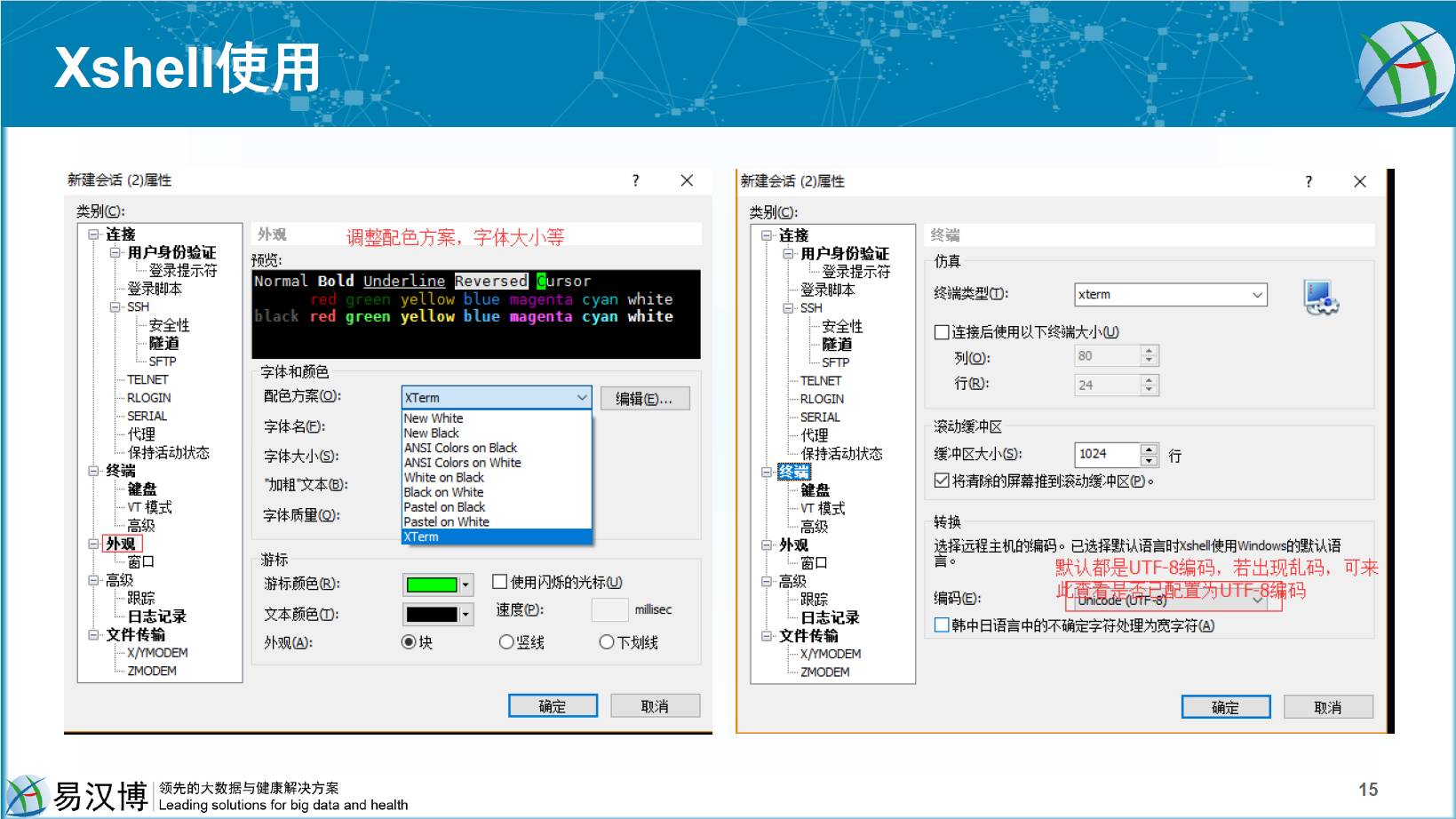Screen dimensions: 1456x819
Task: Increase 缓冲区大小 with up stepper
Action: click(1150, 449)
